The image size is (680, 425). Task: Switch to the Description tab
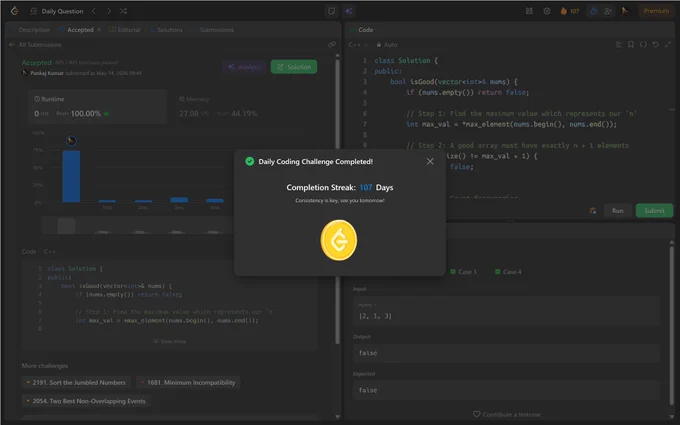pyautogui.click(x=34, y=30)
